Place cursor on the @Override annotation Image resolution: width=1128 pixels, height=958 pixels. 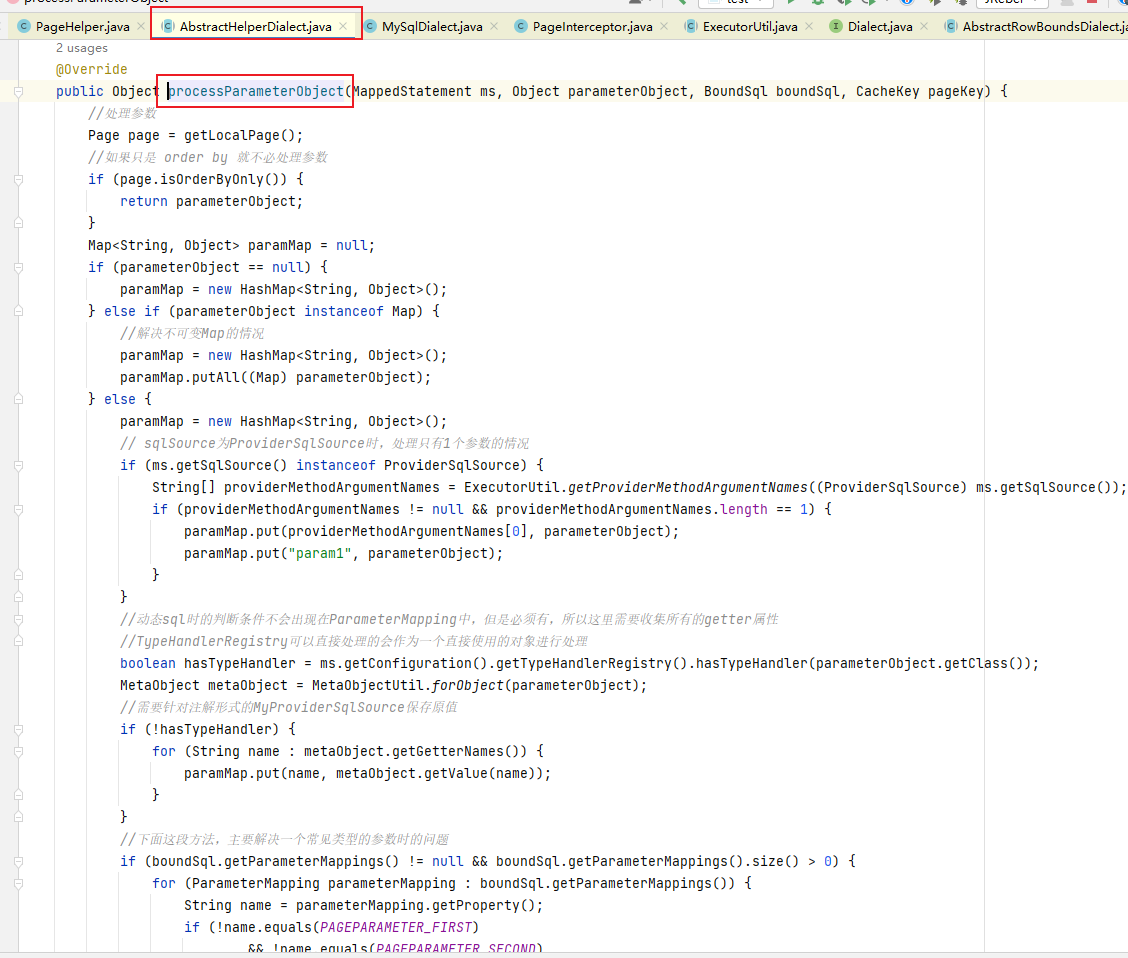[92, 70]
